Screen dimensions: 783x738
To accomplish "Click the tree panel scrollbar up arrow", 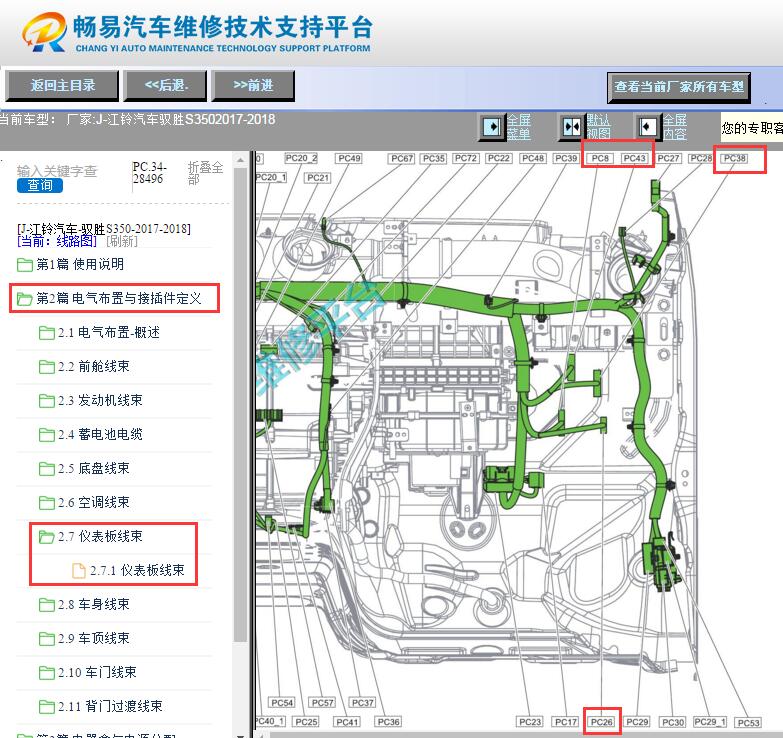I will (x=240, y=160).
